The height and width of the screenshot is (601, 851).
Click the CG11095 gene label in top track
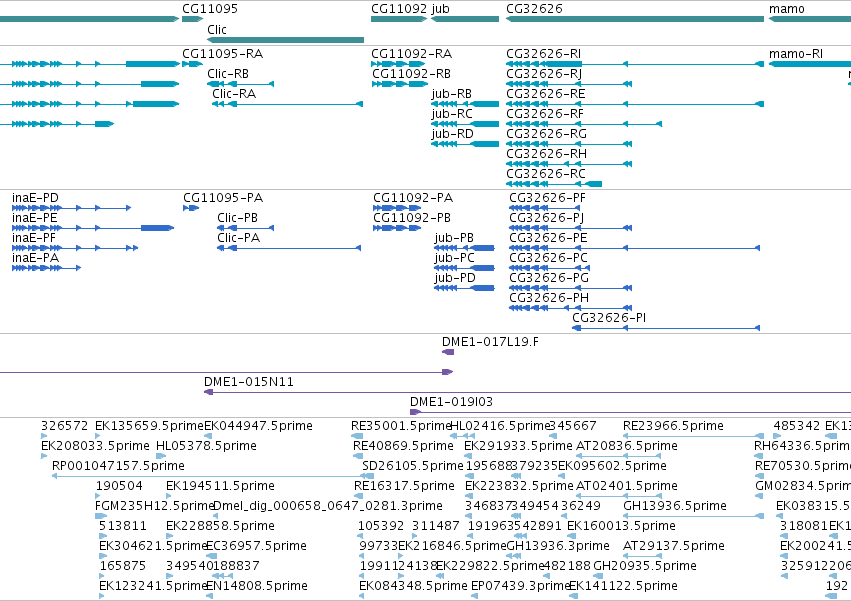209,9
